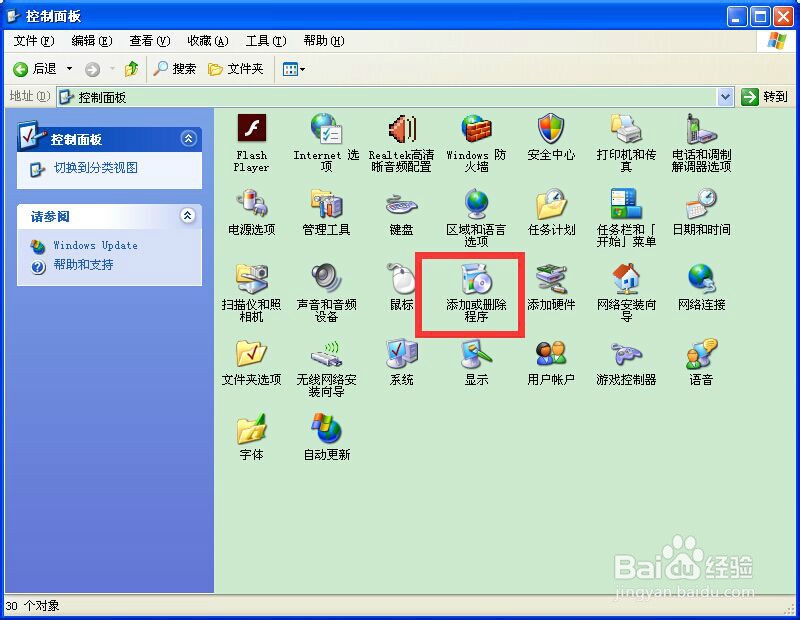
Task: Click inside the 地址 address bar
Action: coord(300,96)
